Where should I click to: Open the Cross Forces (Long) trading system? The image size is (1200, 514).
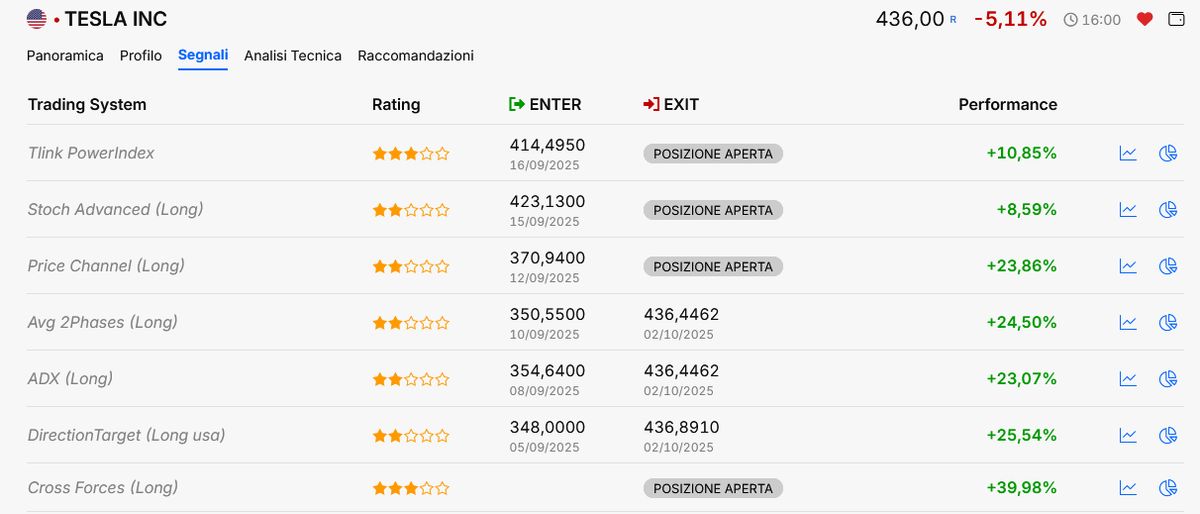point(103,487)
